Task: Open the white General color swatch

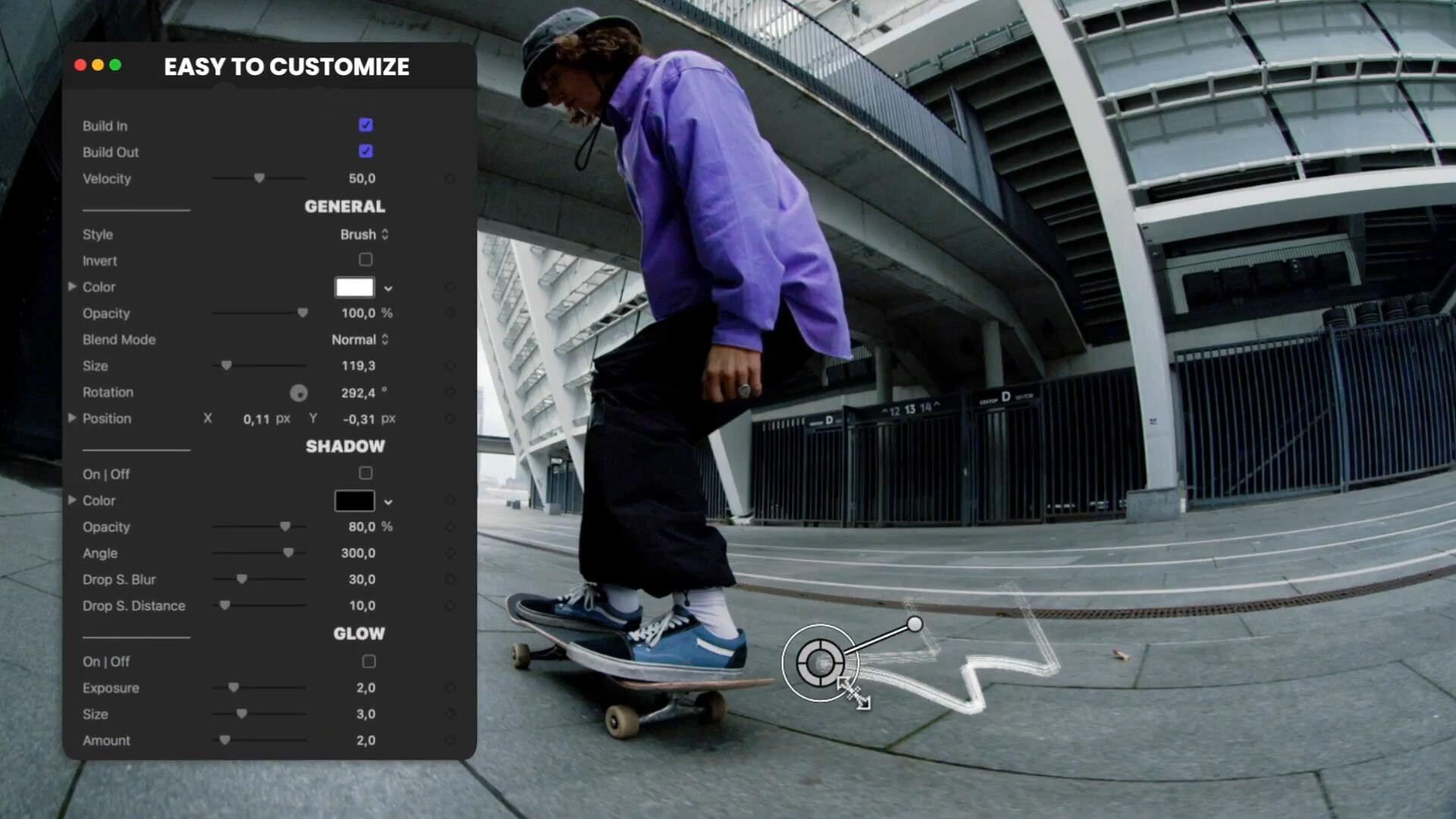Action: point(354,287)
